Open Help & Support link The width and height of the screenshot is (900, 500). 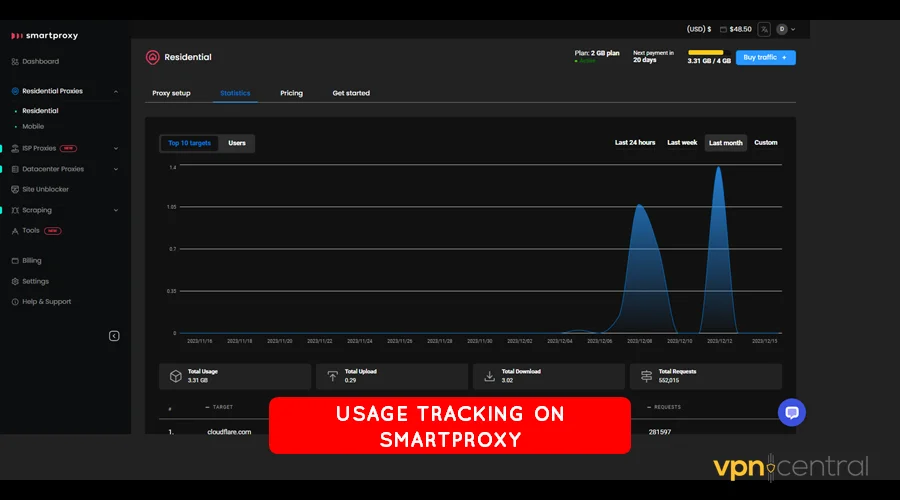tap(46, 301)
